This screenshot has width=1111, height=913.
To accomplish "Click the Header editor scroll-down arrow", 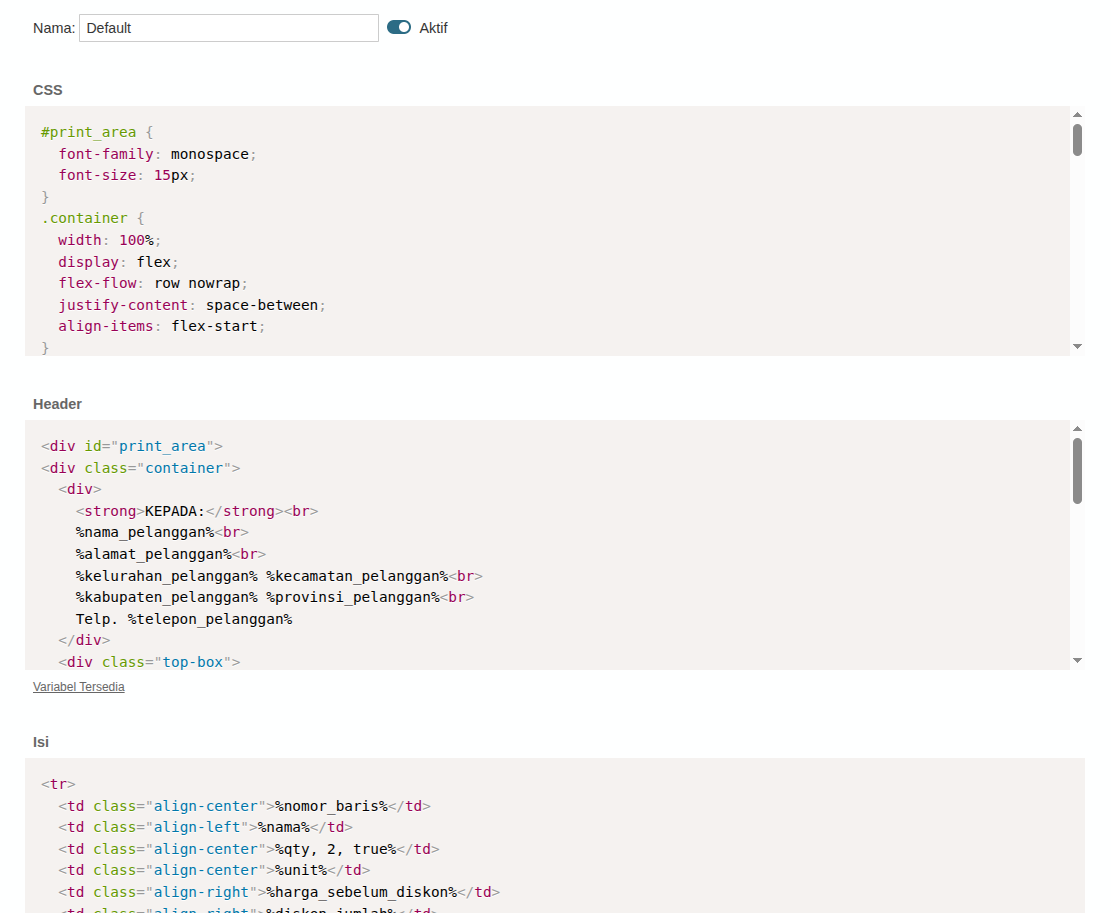I will 1077,660.
